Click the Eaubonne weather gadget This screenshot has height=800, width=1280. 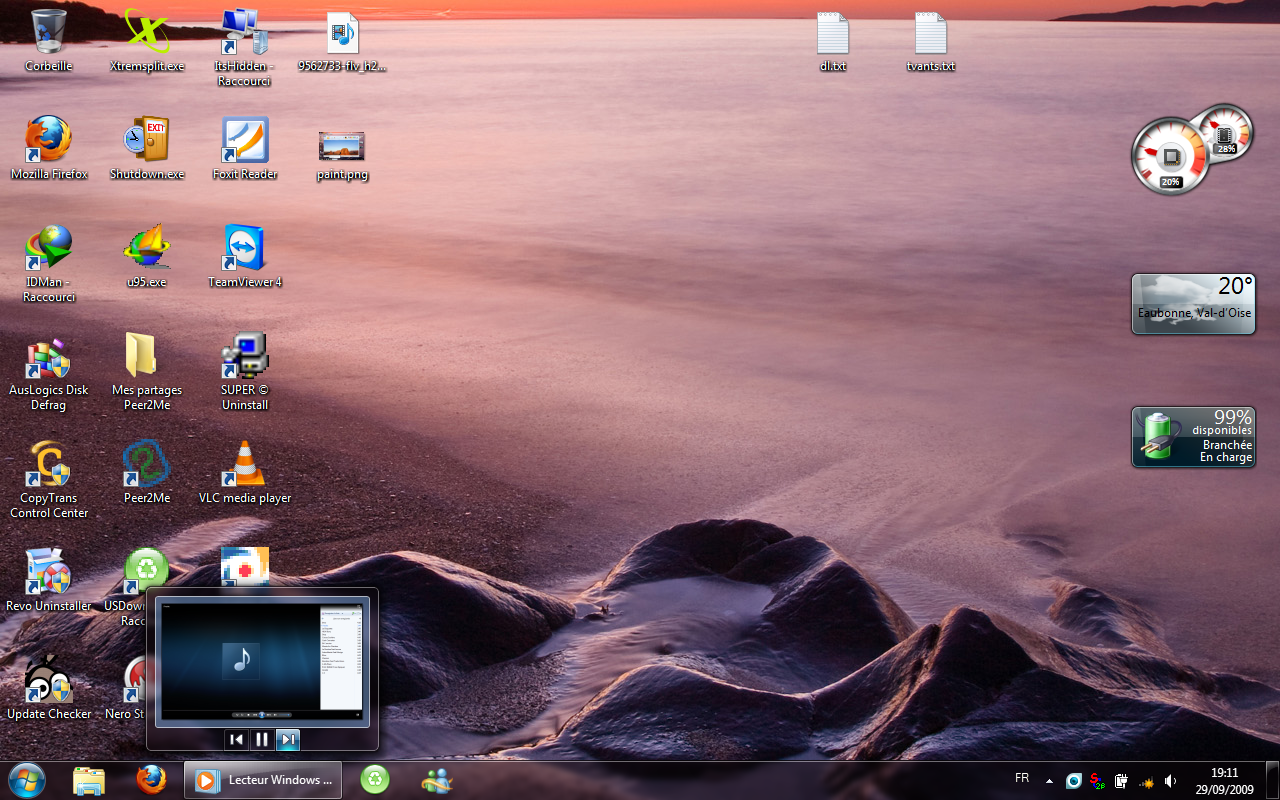pyautogui.click(x=1193, y=304)
